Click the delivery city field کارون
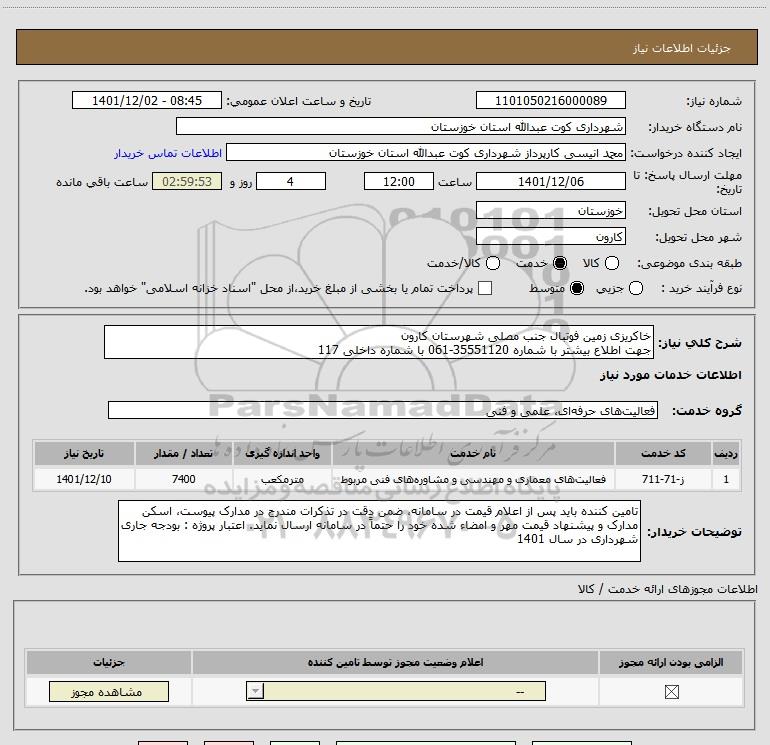The image size is (770, 745). click(550, 236)
